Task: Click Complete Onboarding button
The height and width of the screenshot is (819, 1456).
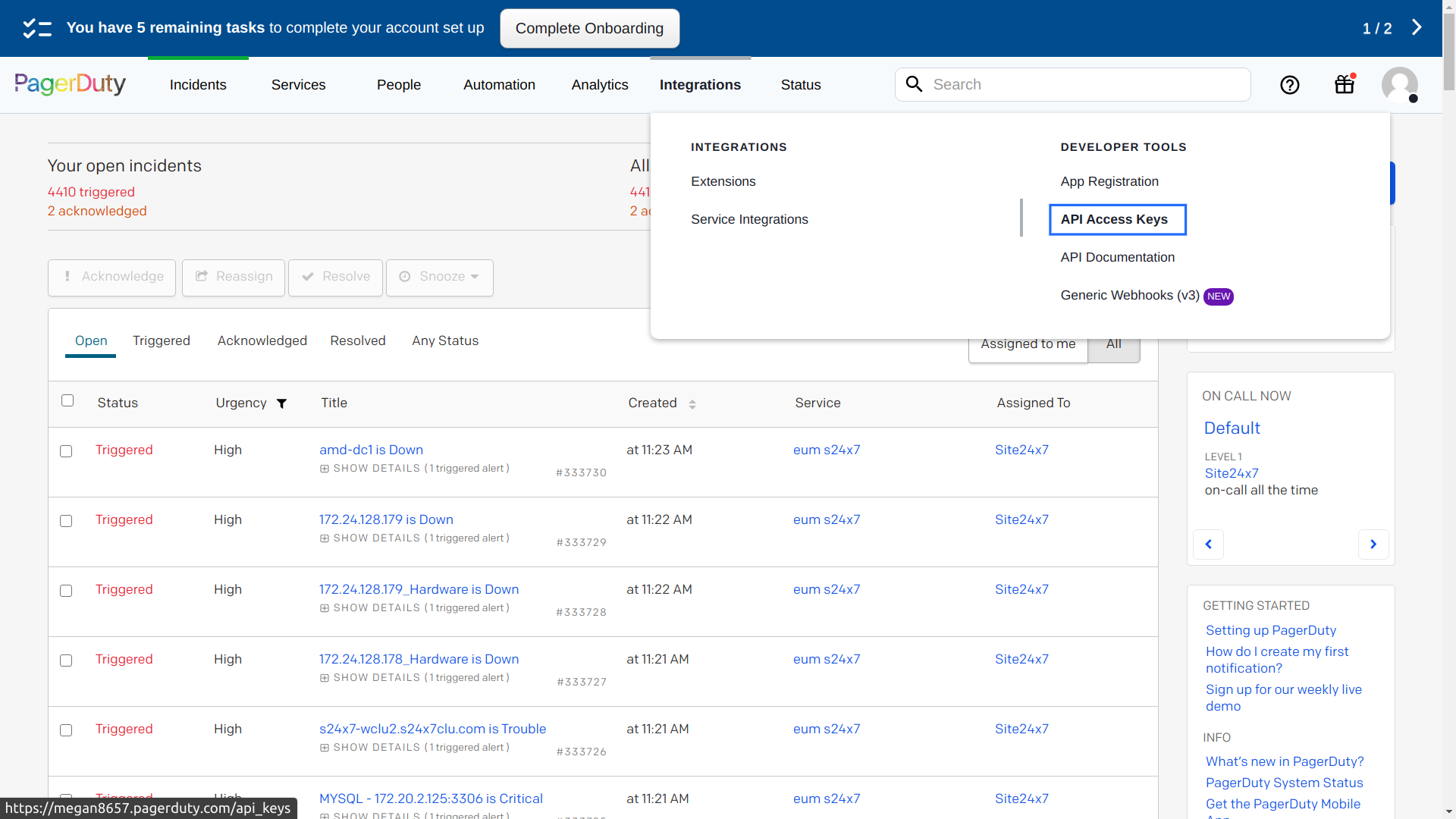Action: click(590, 28)
